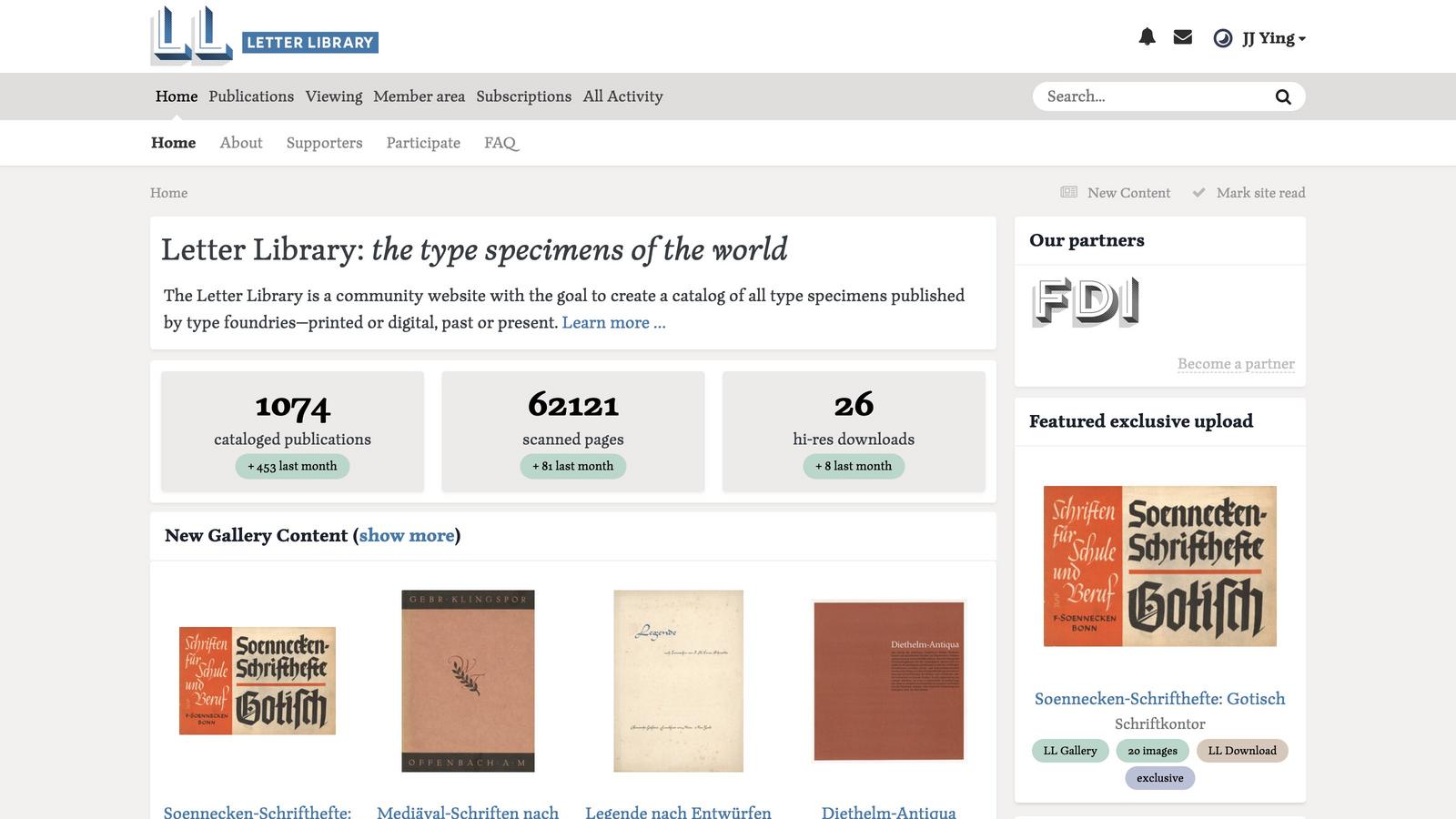Click the +453 last month badge
Image resolution: width=1456 pixels, height=819 pixels.
292,466
